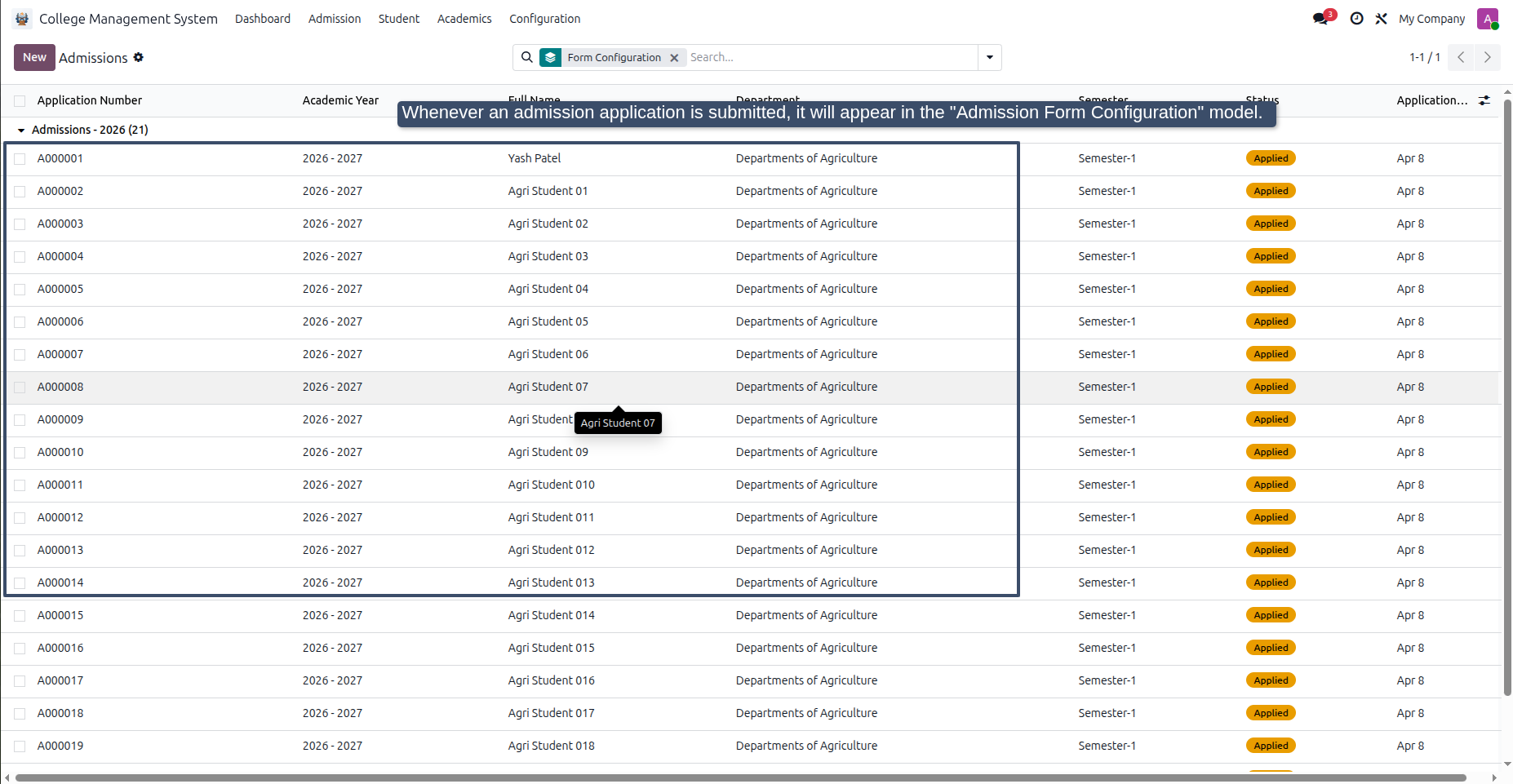The image size is (1513, 784).
Task: Open the debug tools wrench icon
Action: pos(1381,19)
